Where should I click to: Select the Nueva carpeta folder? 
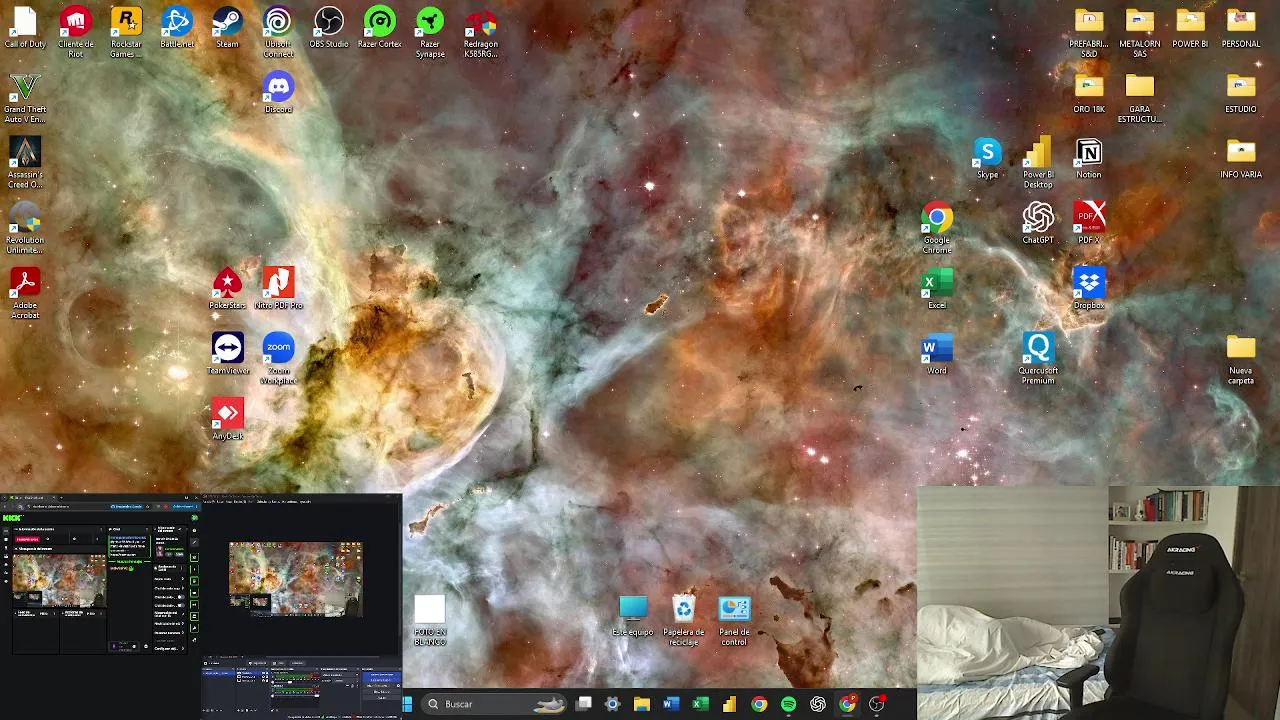point(1241,359)
